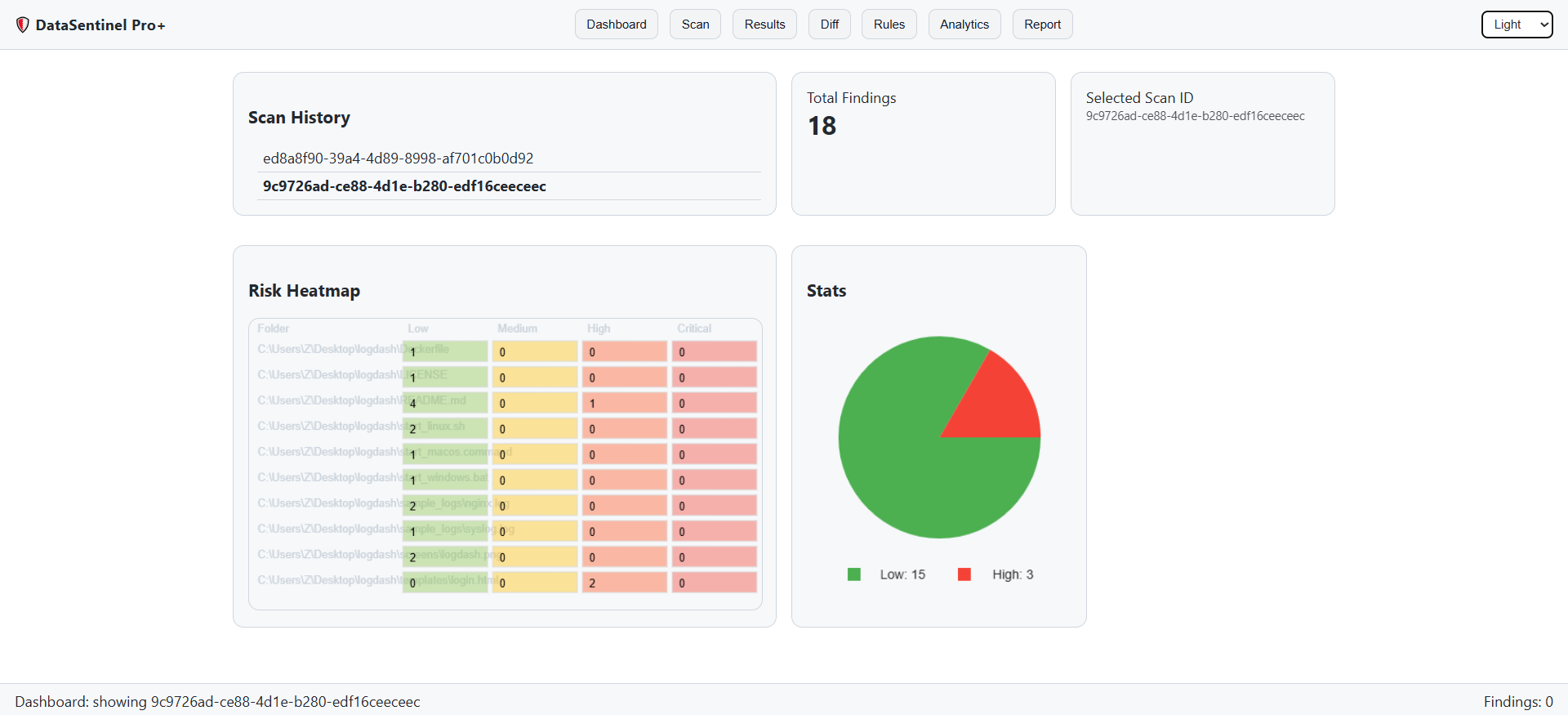Click the 'Low: 15' legend label
The width and height of the screenshot is (1568, 715).
click(902, 574)
